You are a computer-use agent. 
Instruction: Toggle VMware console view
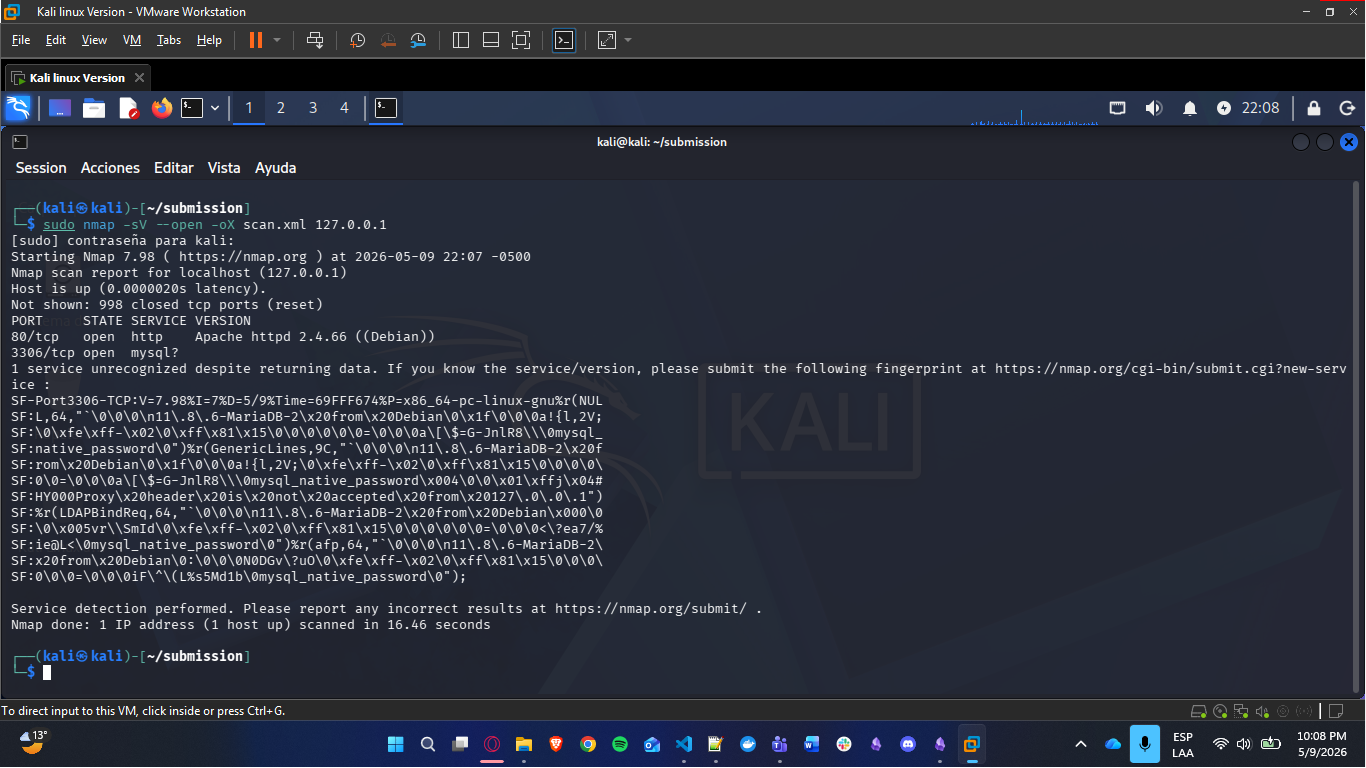tap(564, 40)
